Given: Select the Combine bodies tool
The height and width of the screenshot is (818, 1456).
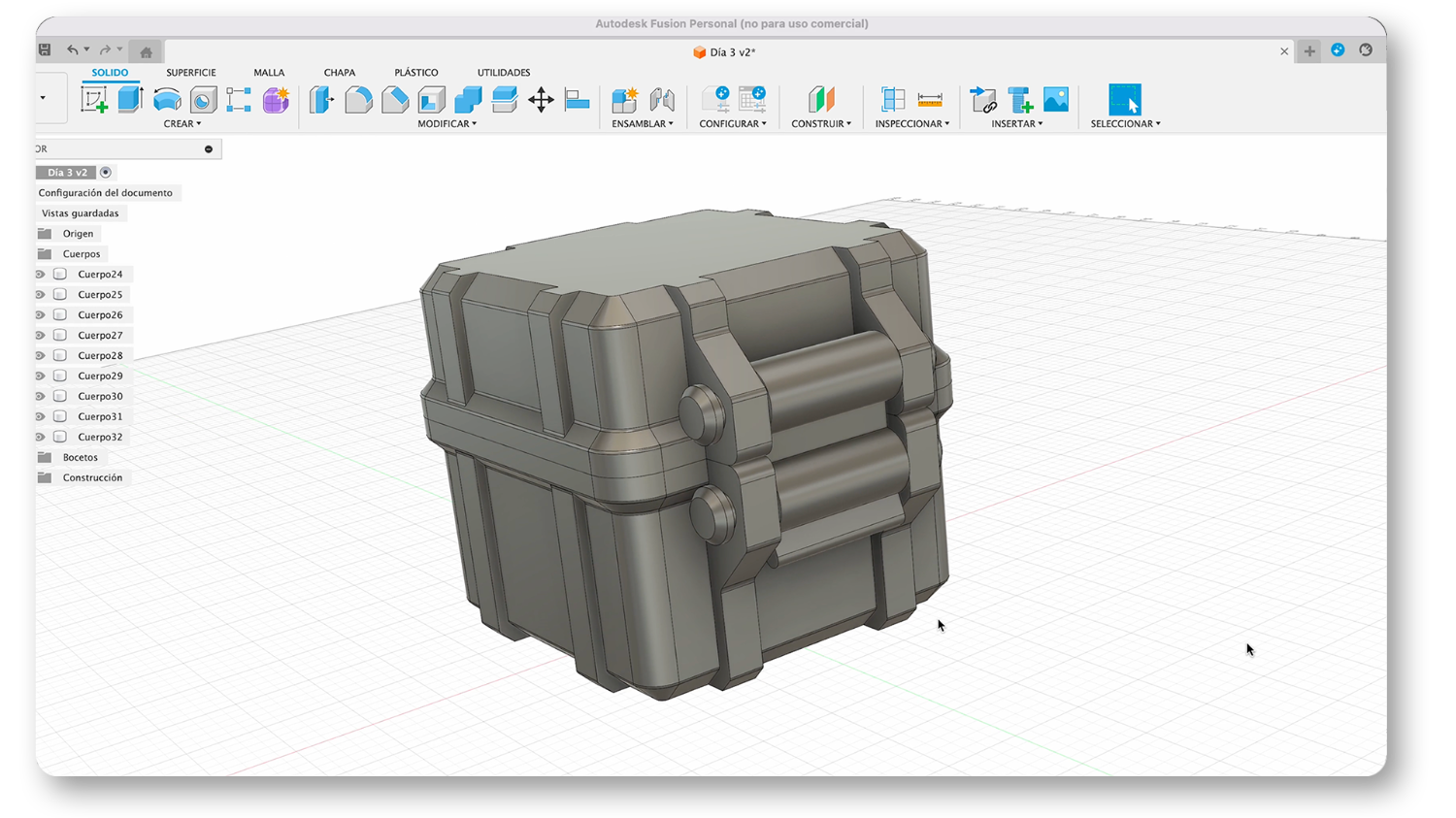Looking at the screenshot, I should 468,100.
